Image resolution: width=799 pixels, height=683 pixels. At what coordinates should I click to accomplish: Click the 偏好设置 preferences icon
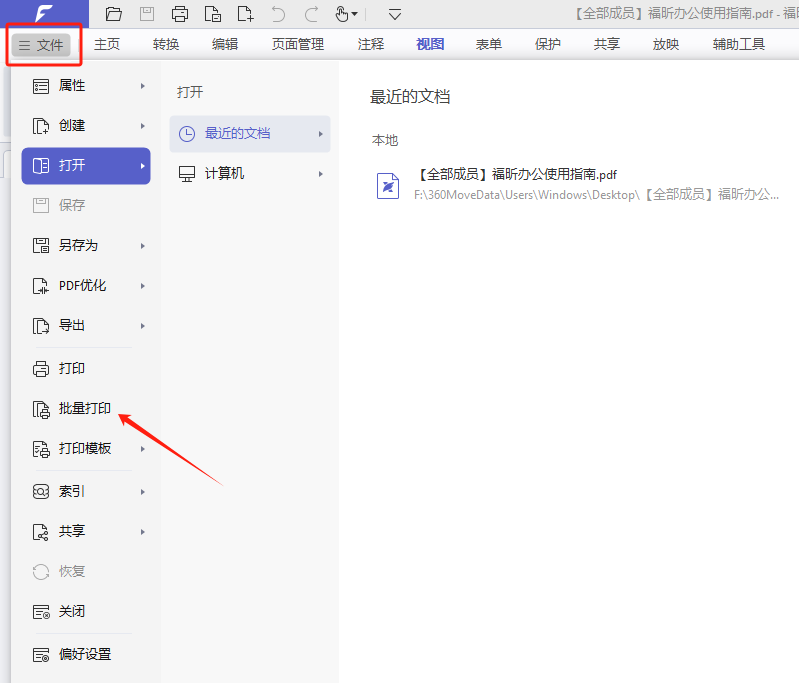(x=41, y=655)
